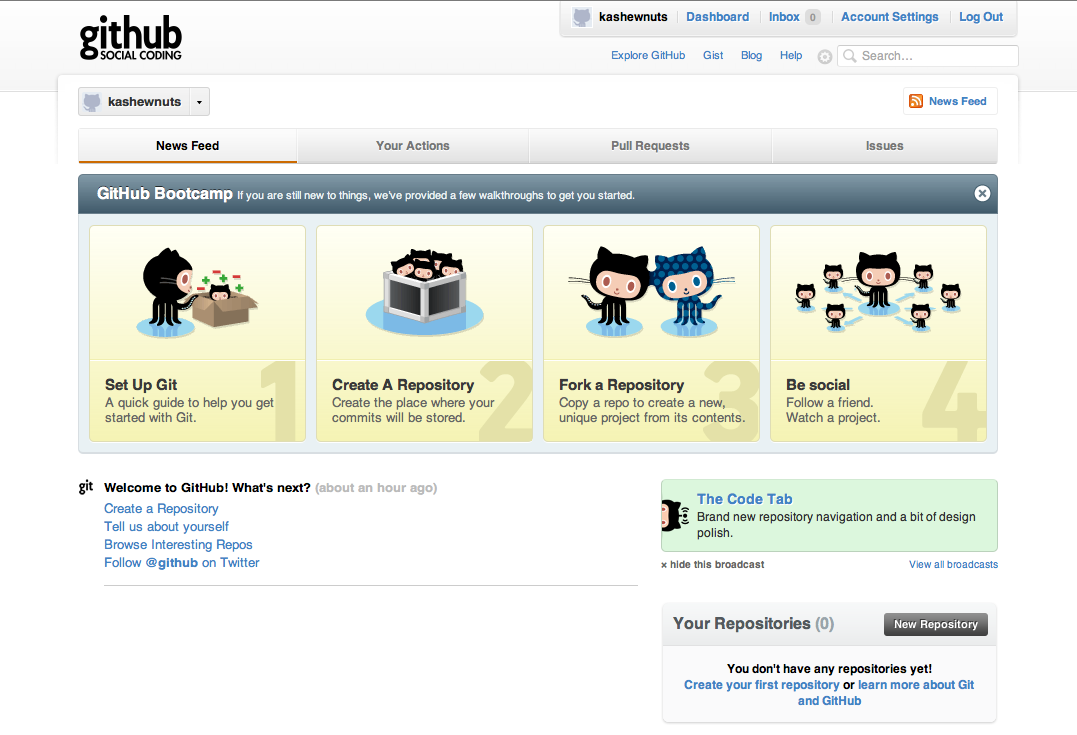Open the Issues tab
The width and height of the screenshot is (1077, 735).
click(x=885, y=146)
